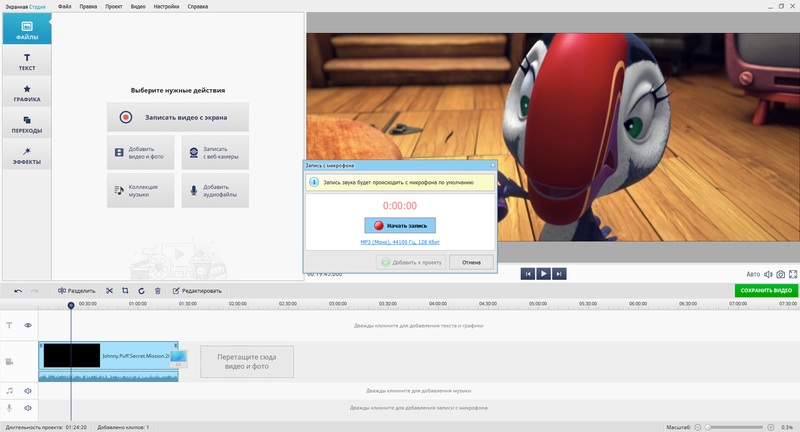The image size is (800, 432).
Task: Open the Правка menu
Action: 88,7
